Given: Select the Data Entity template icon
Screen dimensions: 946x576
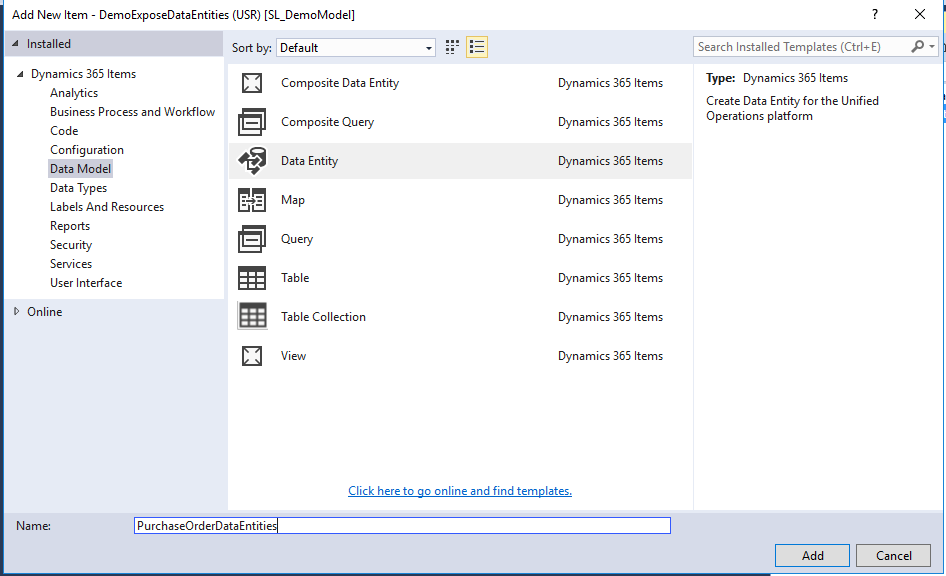Looking at the screenshot, I should click(252, 161).
